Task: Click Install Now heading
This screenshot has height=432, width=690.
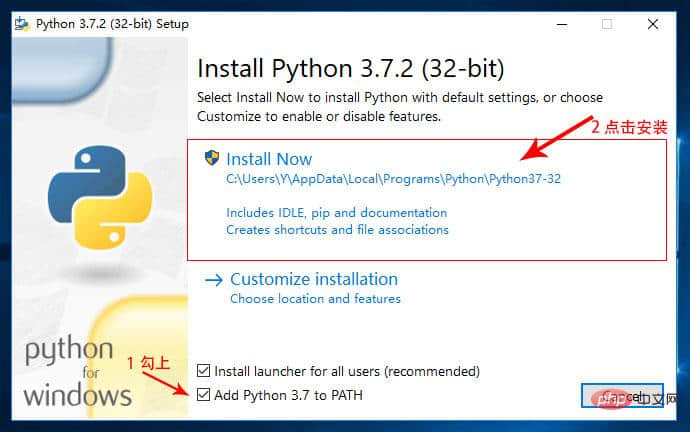Action: pos(269,159)
